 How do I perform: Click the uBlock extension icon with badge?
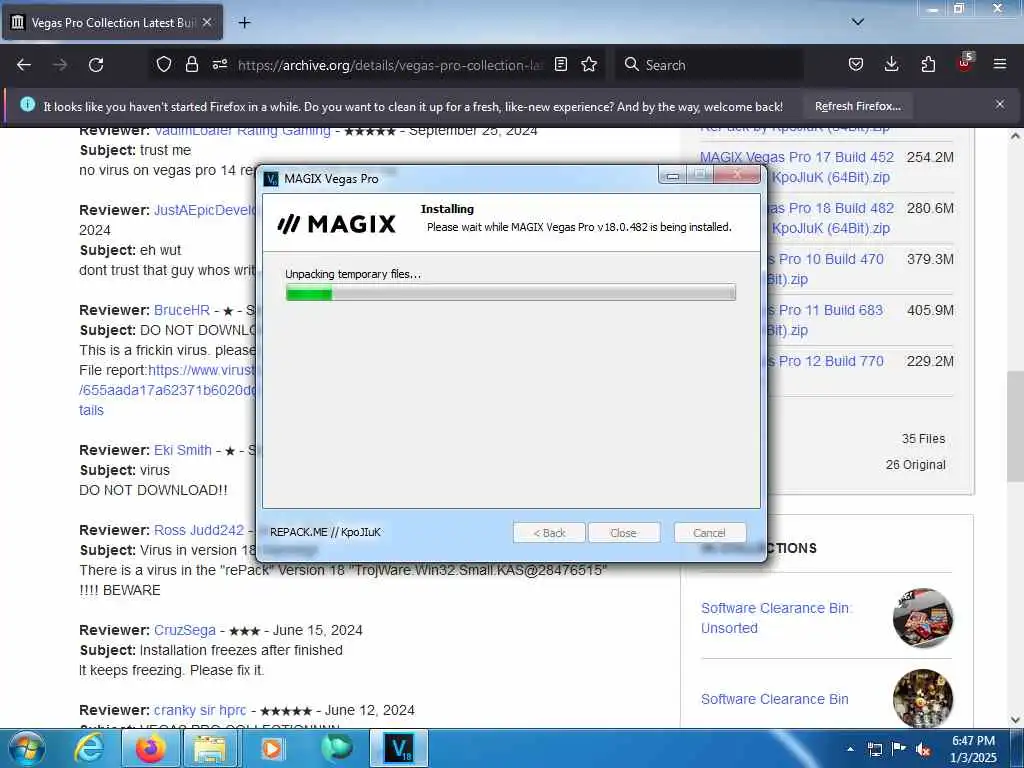965,63
